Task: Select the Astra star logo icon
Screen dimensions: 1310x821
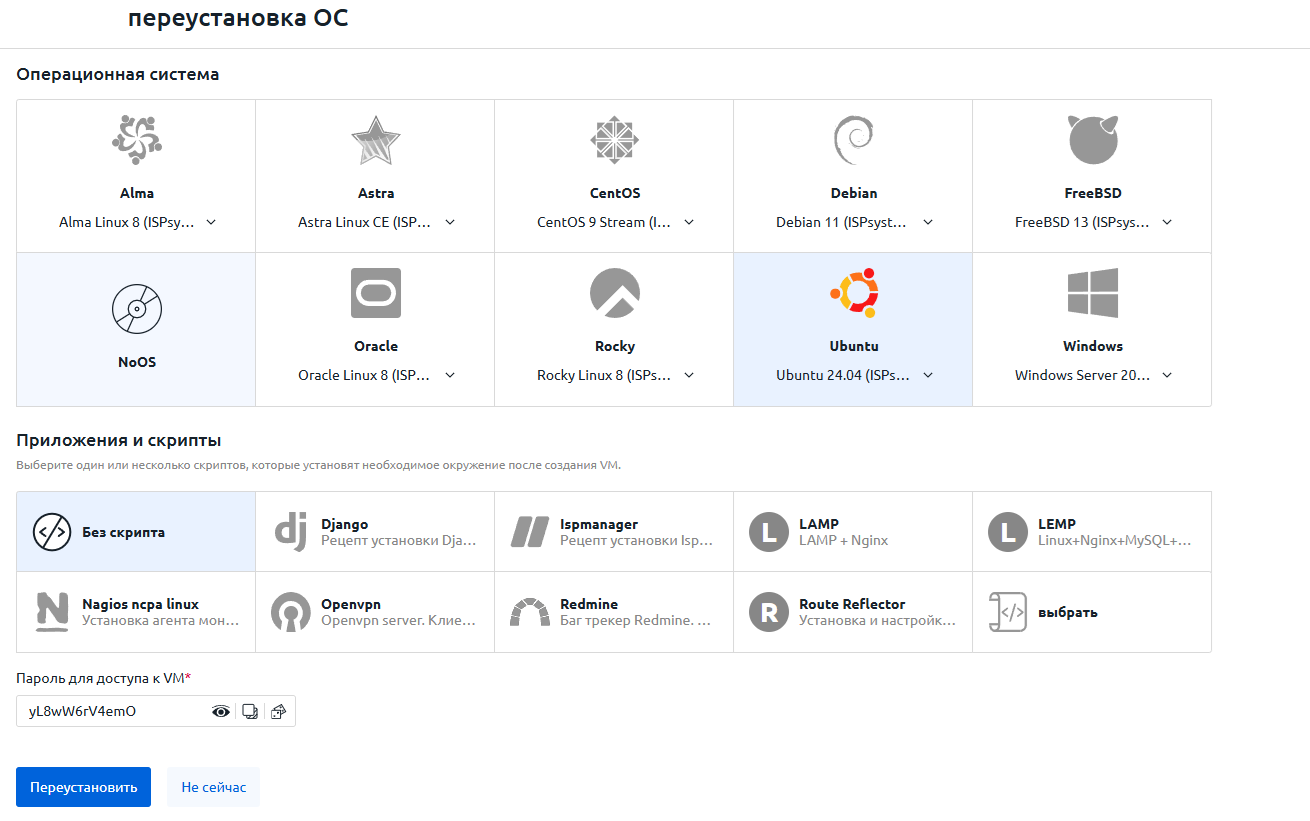Action: [x=375, y=140]
